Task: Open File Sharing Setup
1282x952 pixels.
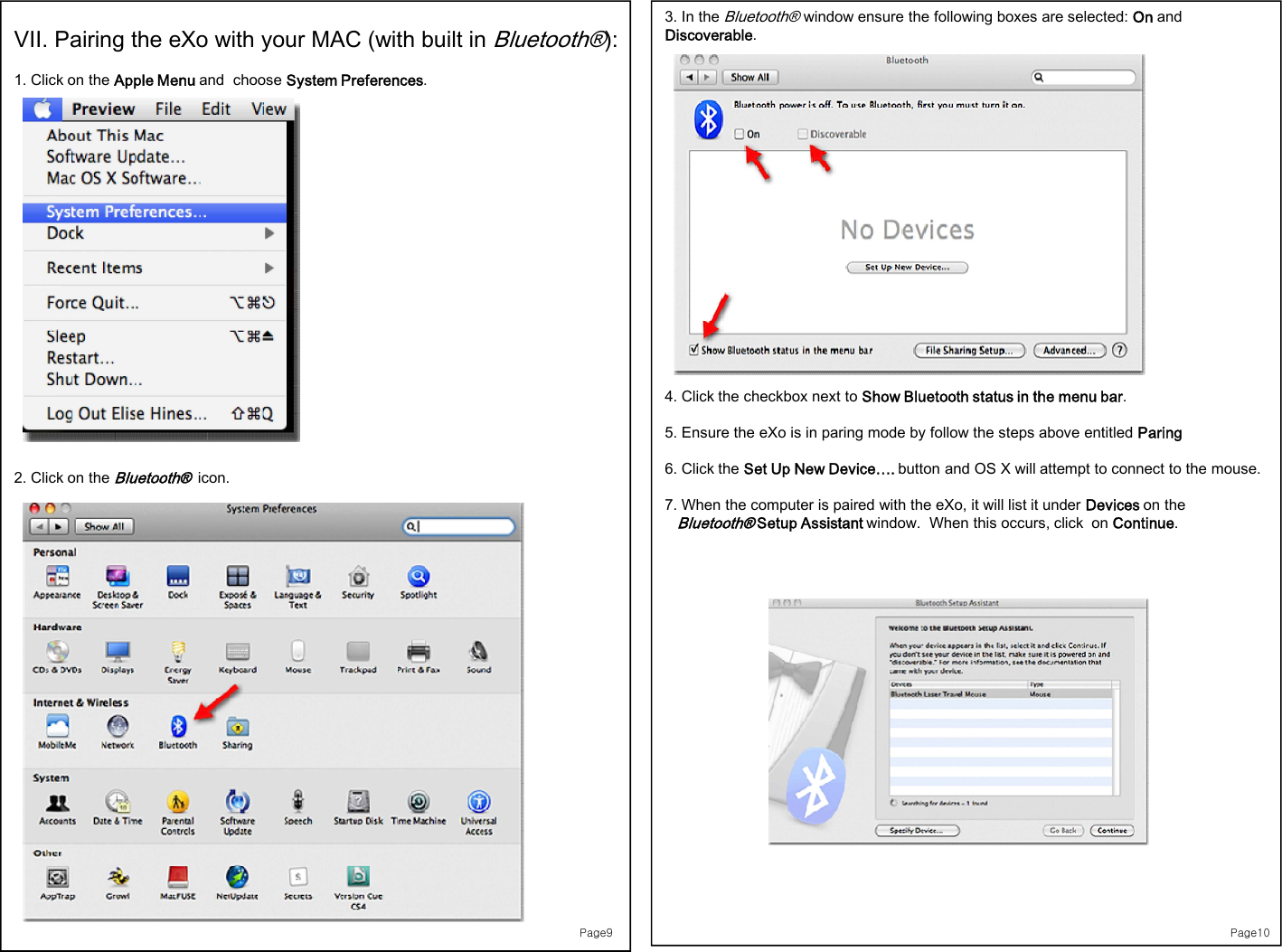Action: coord(969,350)
